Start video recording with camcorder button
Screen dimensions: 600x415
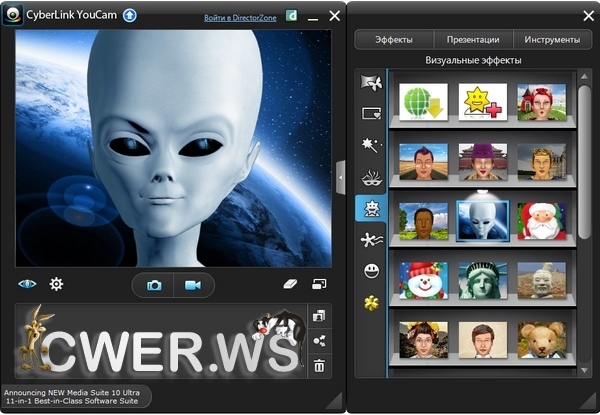coord(193,285)
